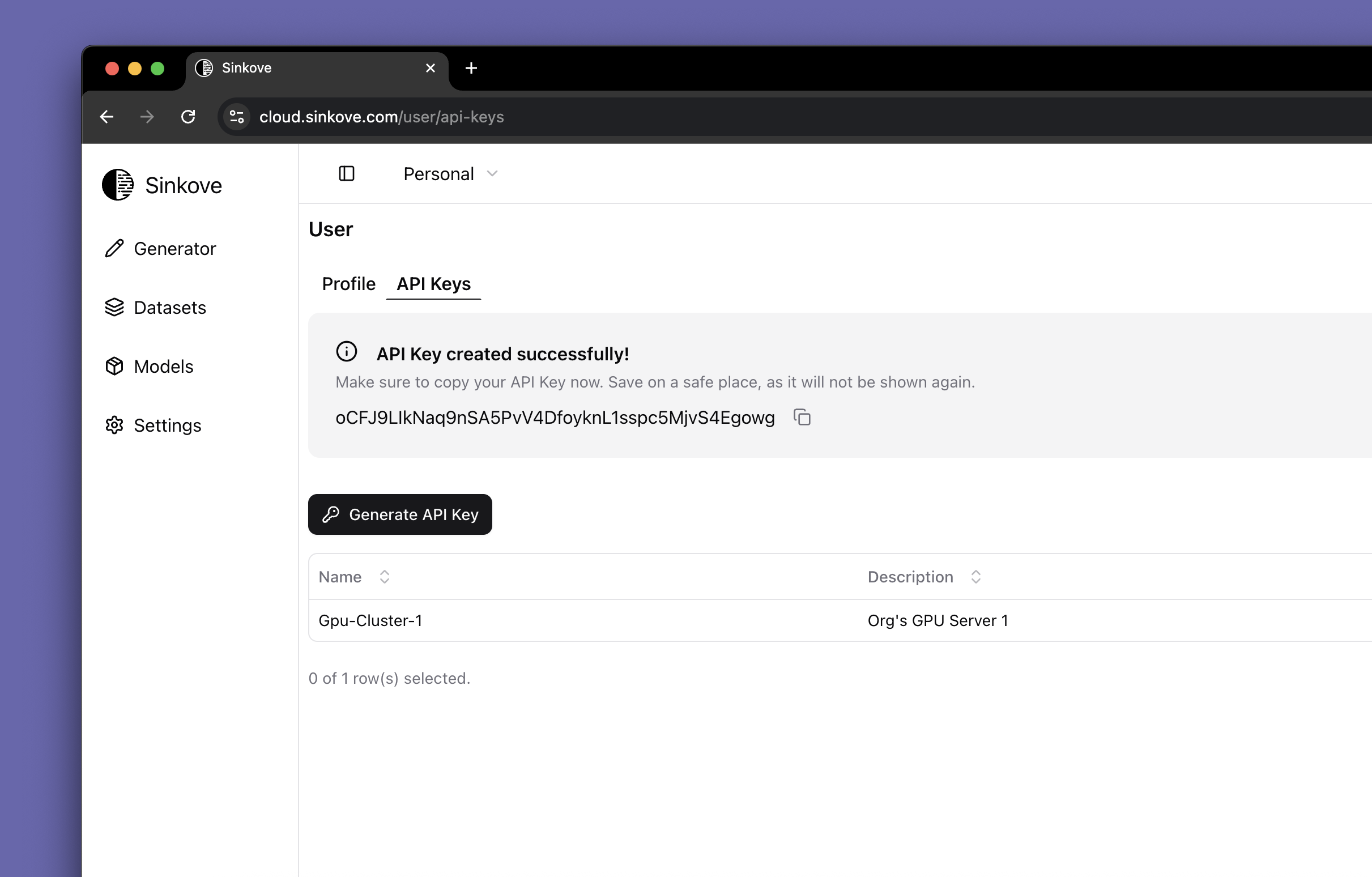Open the Models section
1372x877 pixels.
(163, 367)
